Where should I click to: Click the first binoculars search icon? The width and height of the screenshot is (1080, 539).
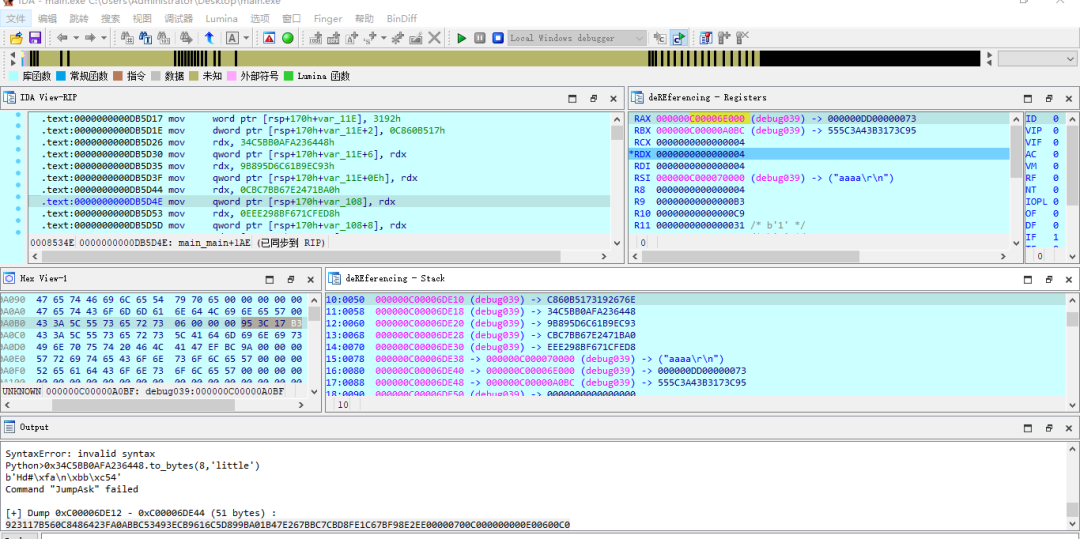(x=127, y=38)
